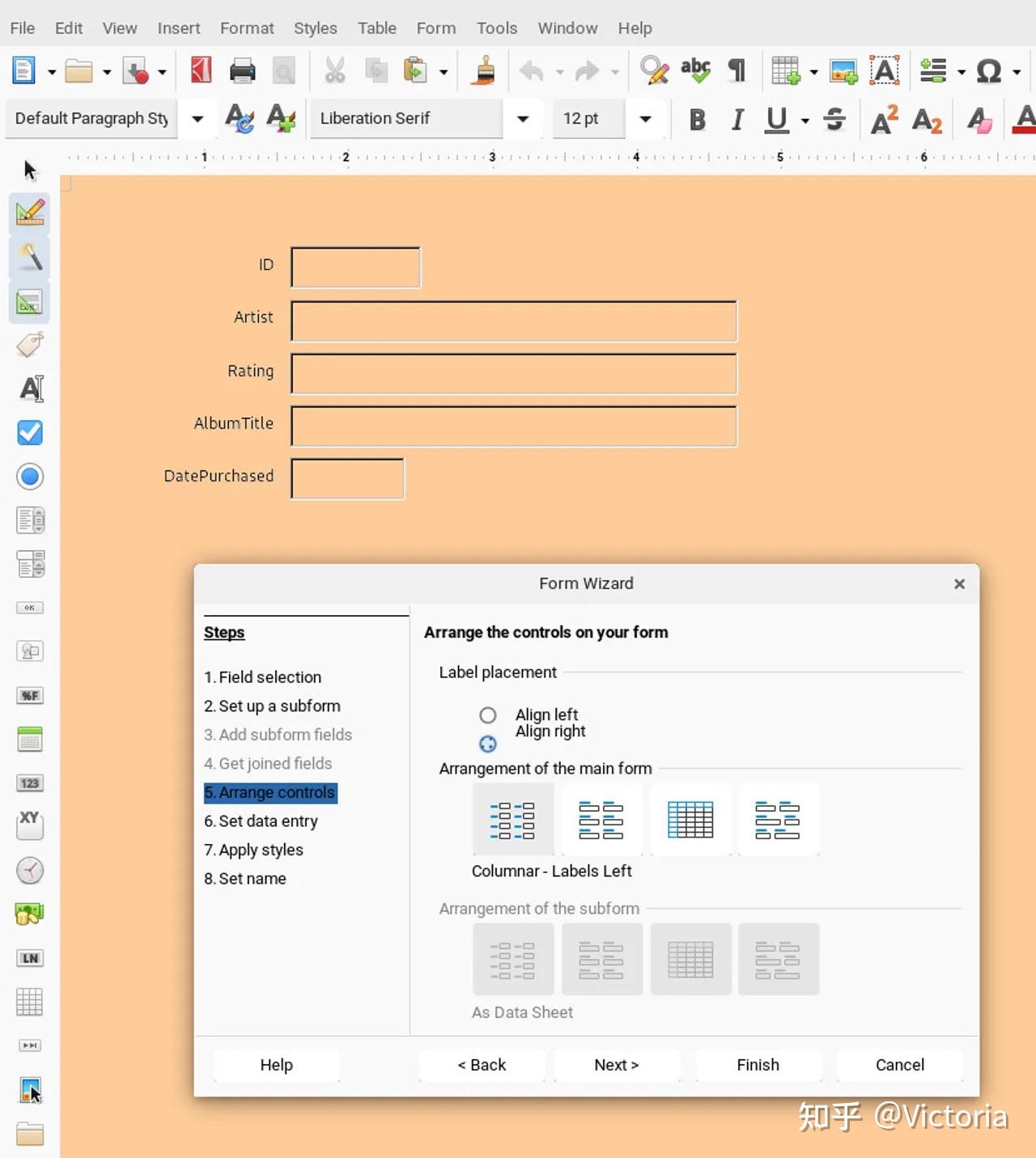
Task: Open the Tools menu
Action: click(x=496, y=28)
